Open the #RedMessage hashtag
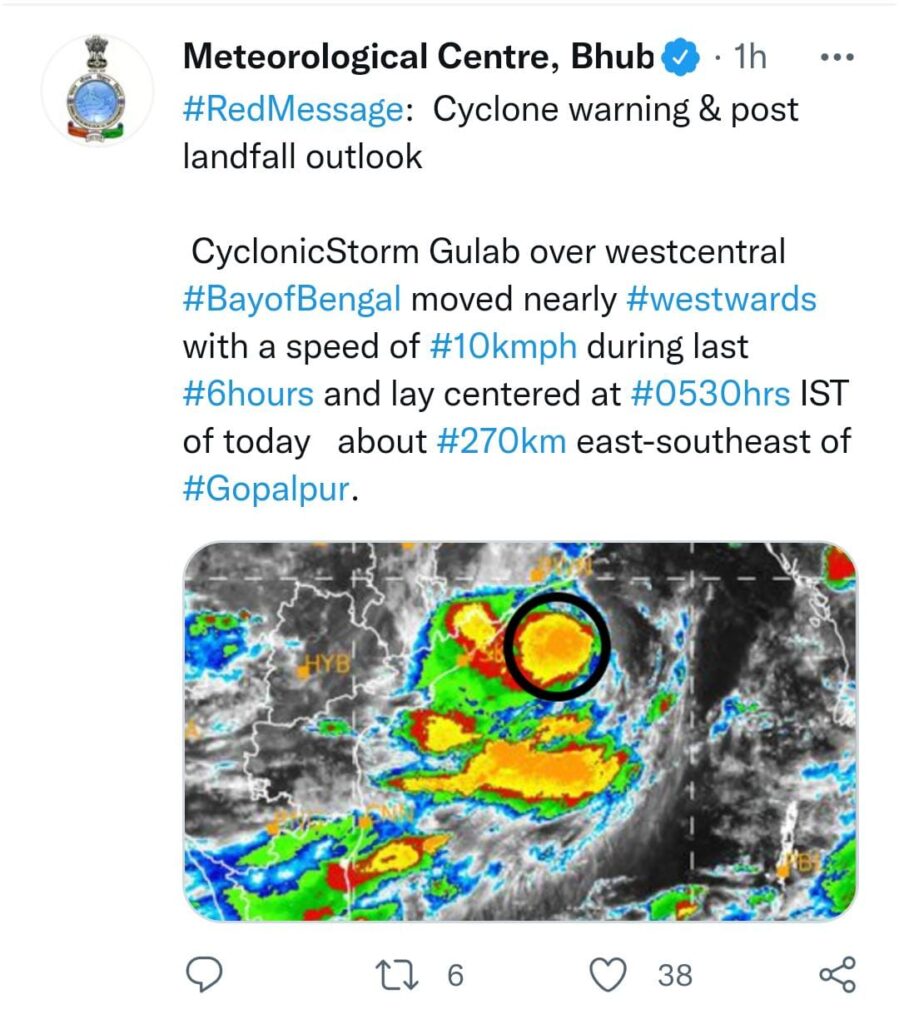This screenshot has height=1024, width=899. pyautogui.click(x=294, y=109)
